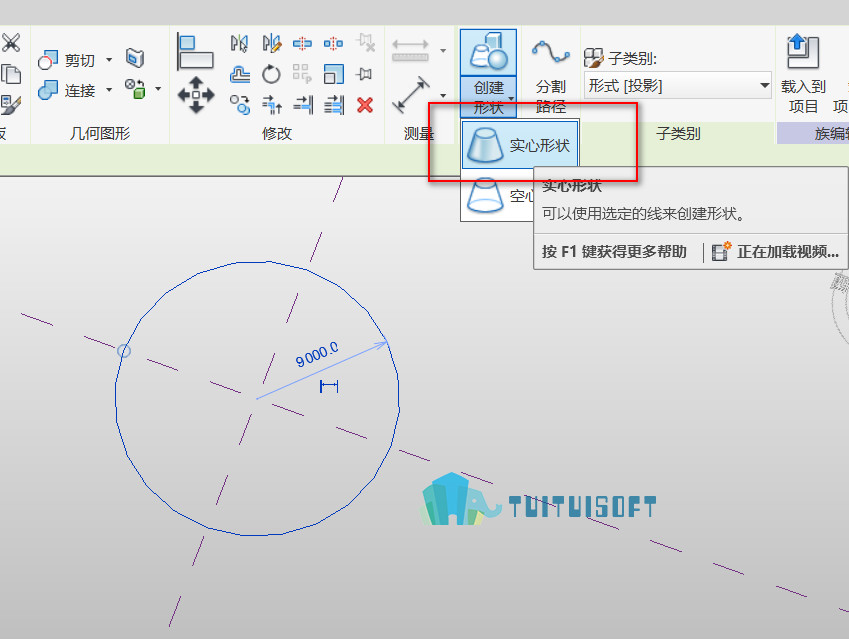849x639 pixels.
Task: Select the Aligned Dimension tool
Action: point(410,95)
